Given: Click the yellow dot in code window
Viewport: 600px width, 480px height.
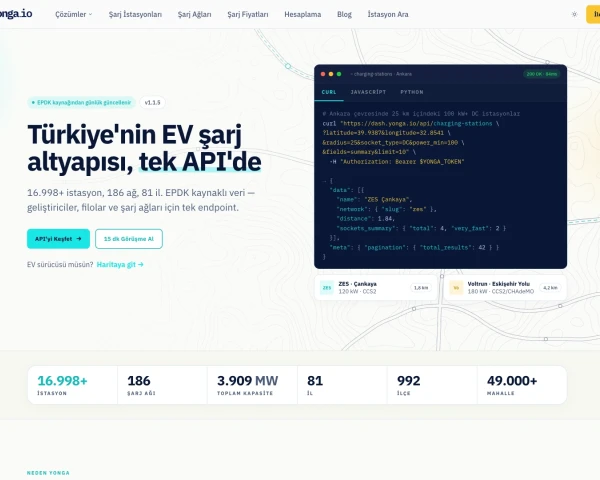Looking at the screenshot, I should 331,74.
